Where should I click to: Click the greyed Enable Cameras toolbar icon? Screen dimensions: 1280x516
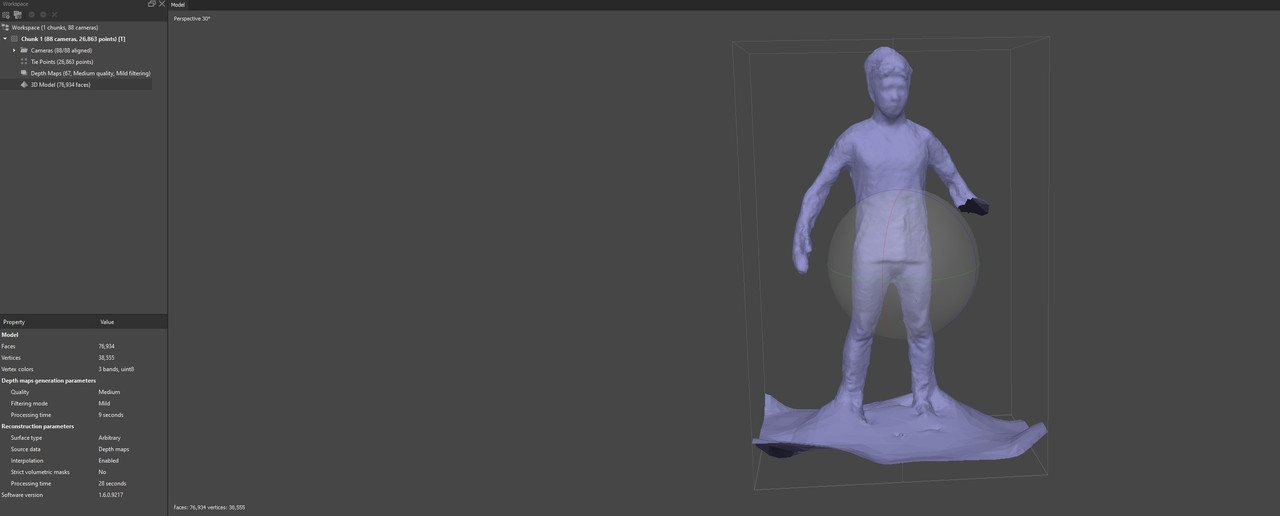click(x=31, y=15)
